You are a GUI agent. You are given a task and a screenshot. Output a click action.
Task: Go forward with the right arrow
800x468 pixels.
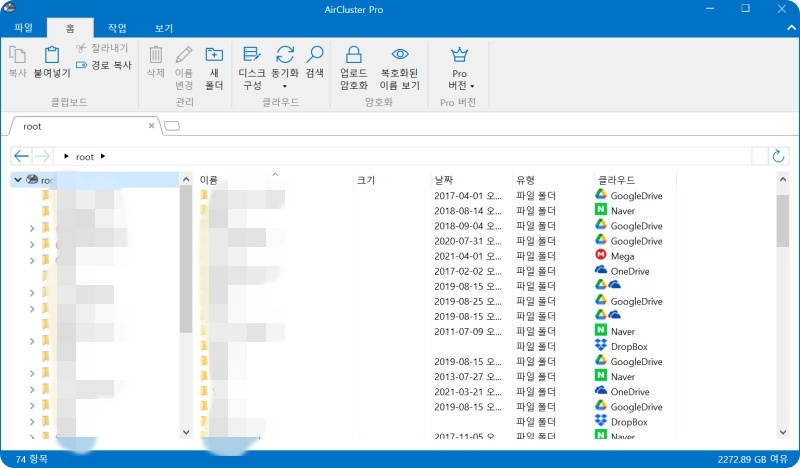click(43, 156)
